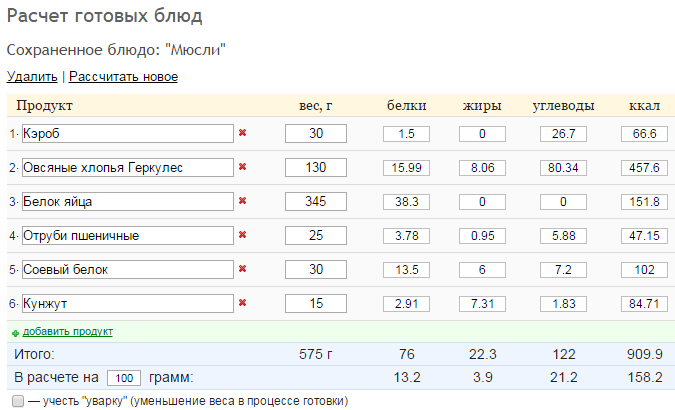Click the grams field containing 100

click(124, 378)
